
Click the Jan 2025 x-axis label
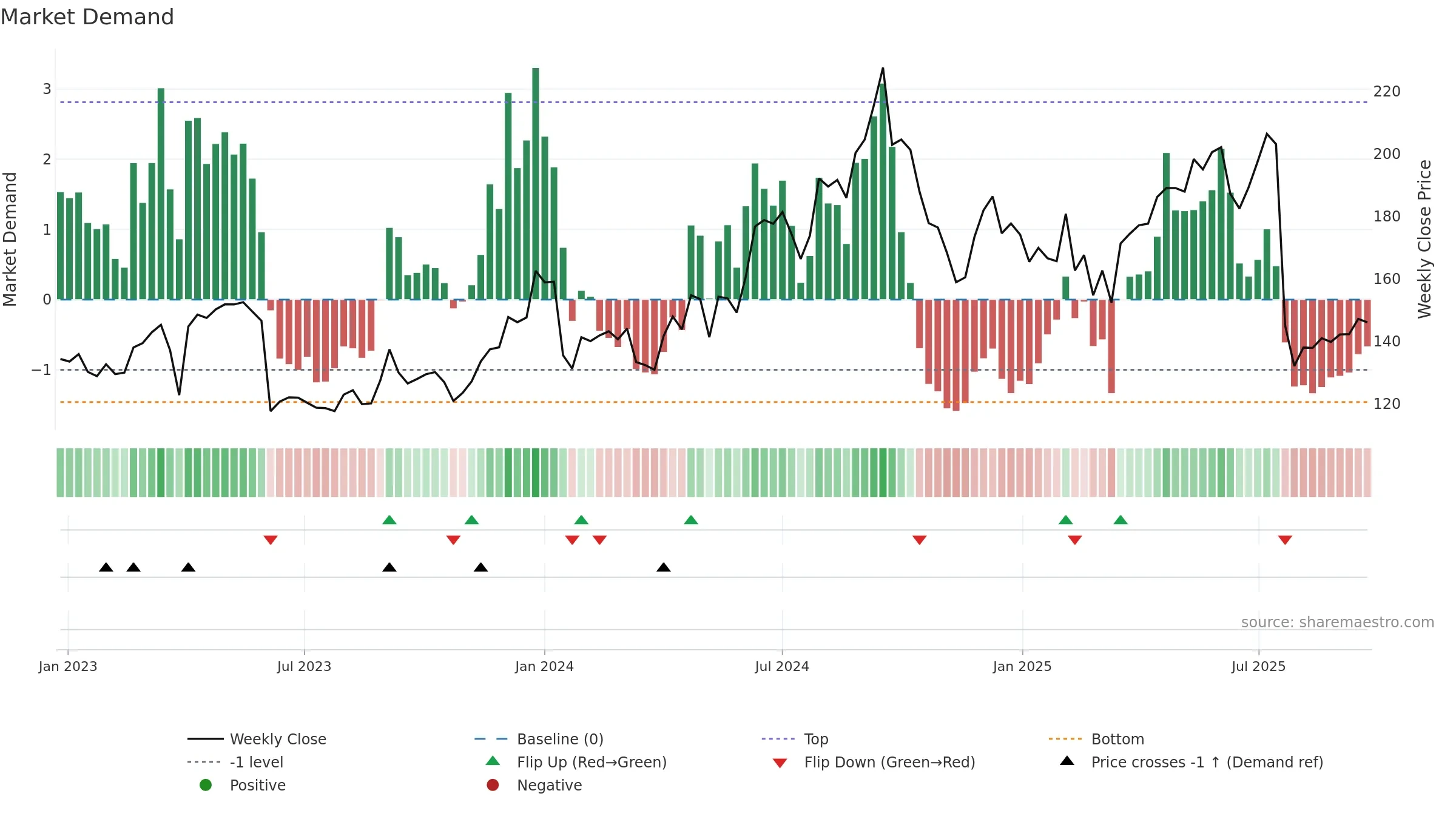coord(1022,666)
